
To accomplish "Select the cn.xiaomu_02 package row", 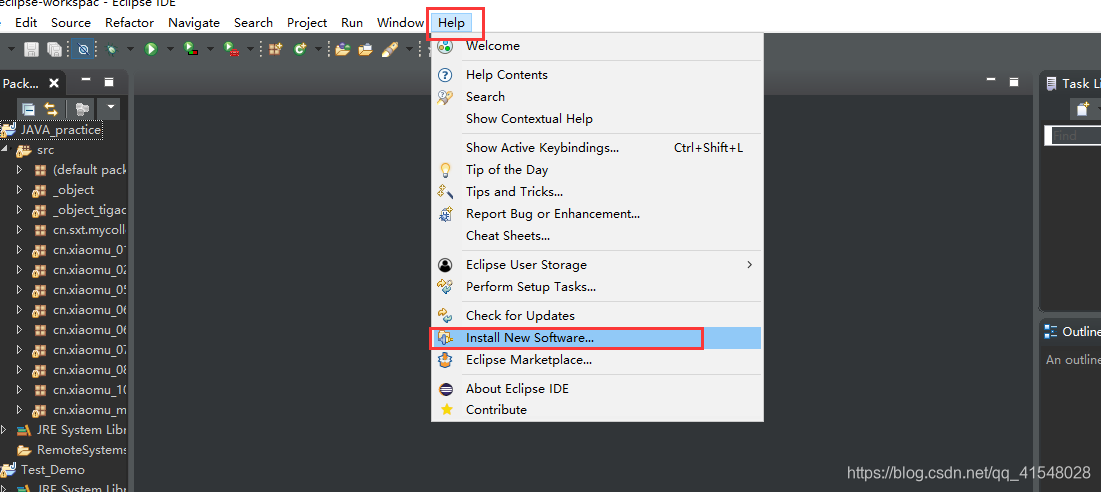I will (x=79, y=270).
